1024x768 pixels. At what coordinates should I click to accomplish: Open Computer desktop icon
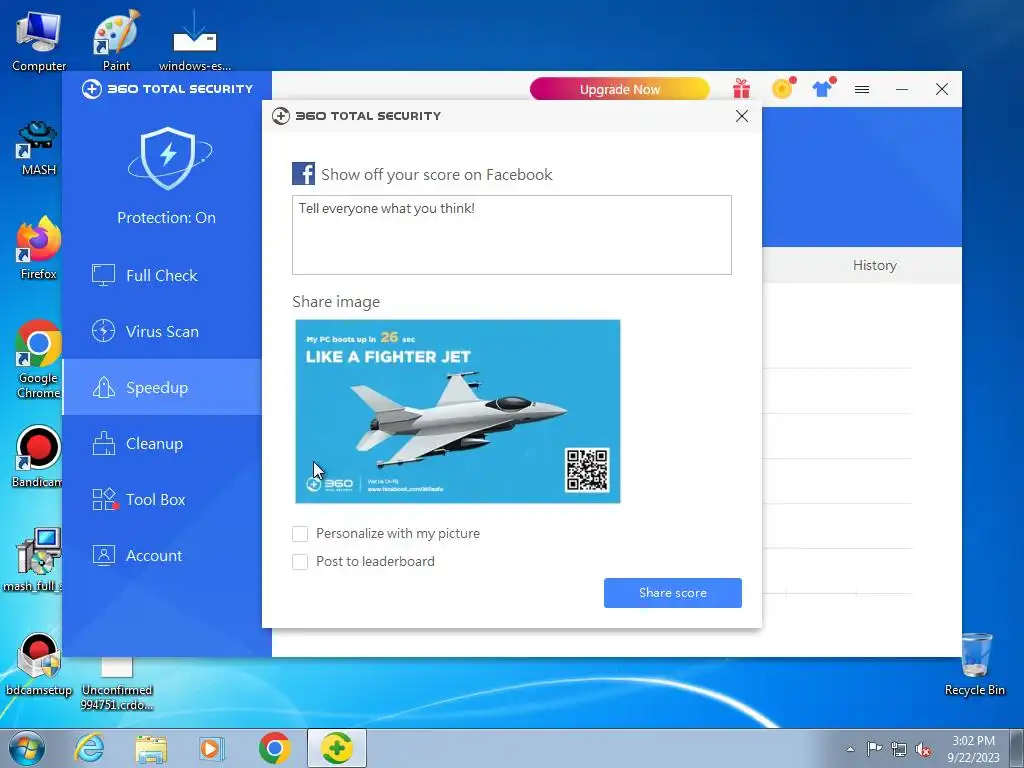click(39, 41)
